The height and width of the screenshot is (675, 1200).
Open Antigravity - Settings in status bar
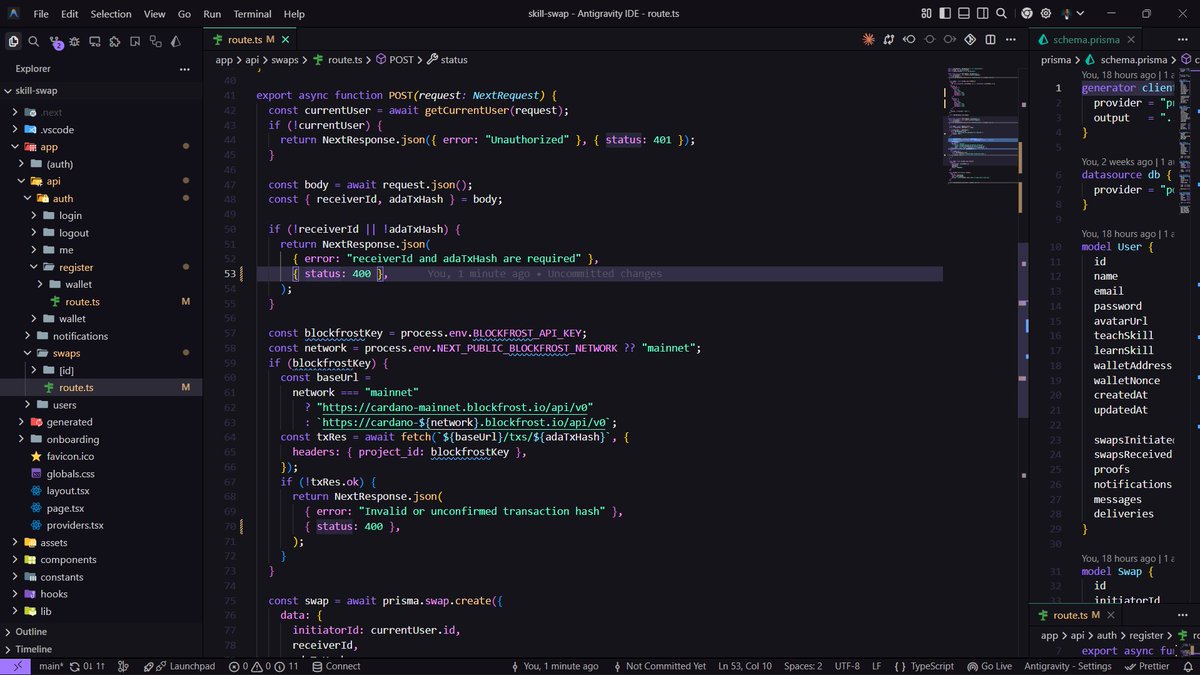(1068, 666)
